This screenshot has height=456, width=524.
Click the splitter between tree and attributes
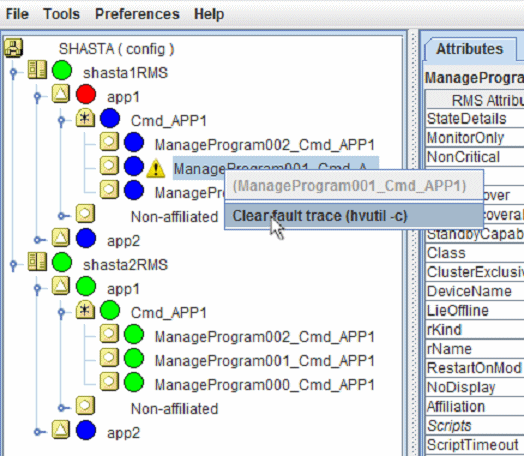coord(413,243)
